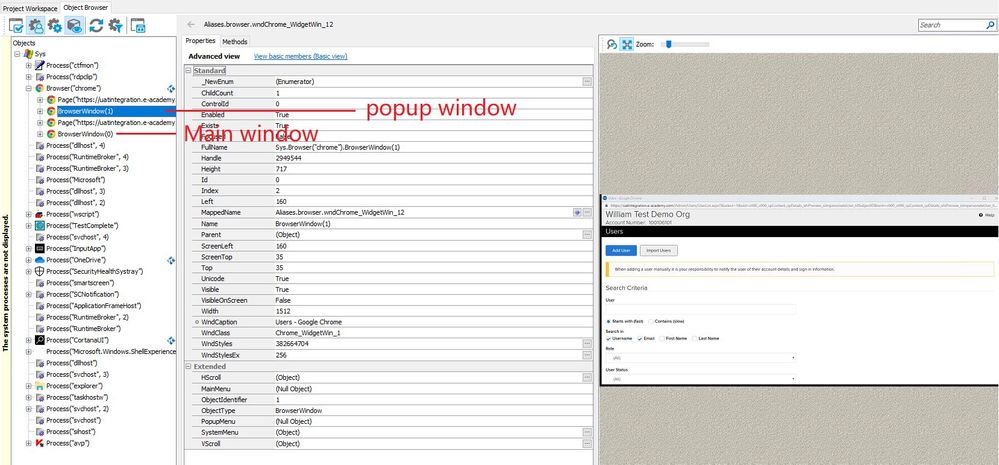Click the Sys node Windows icon

(x=28, y=54)
